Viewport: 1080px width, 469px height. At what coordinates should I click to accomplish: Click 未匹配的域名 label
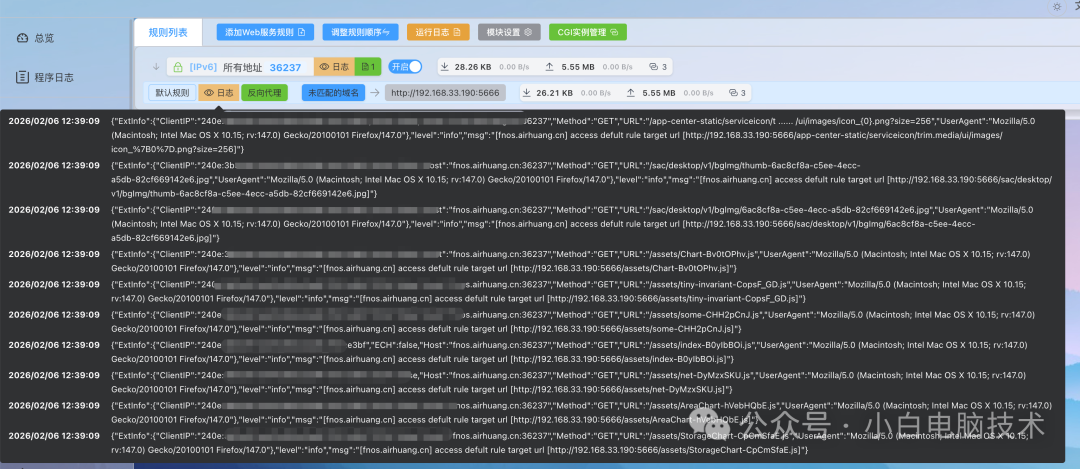point(333,92)
